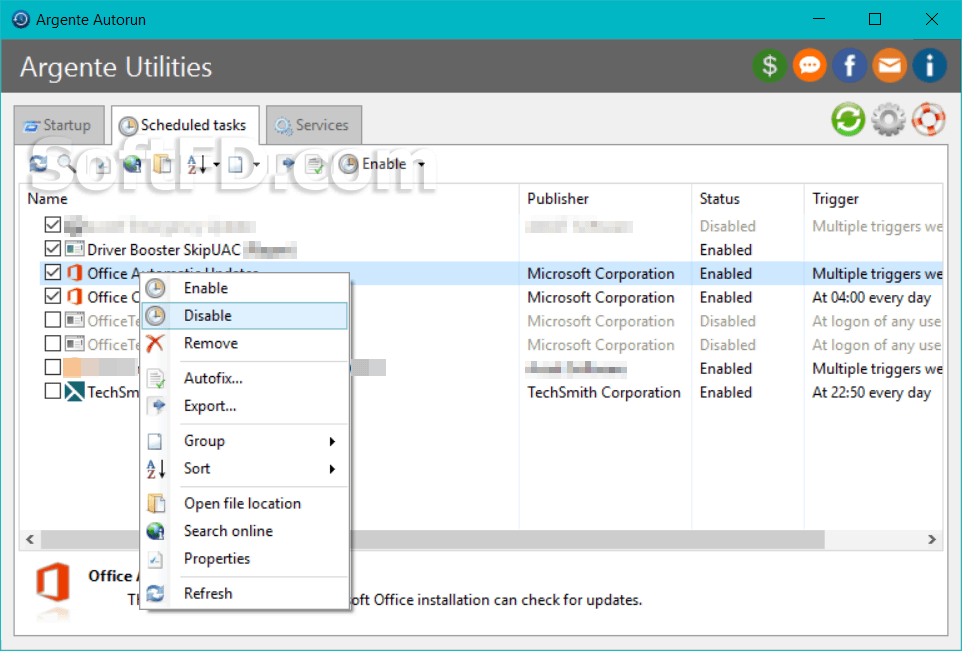Click the green dollar purchase icon
The height and width of the screenshot is (651, 962).
click(769, 65)
